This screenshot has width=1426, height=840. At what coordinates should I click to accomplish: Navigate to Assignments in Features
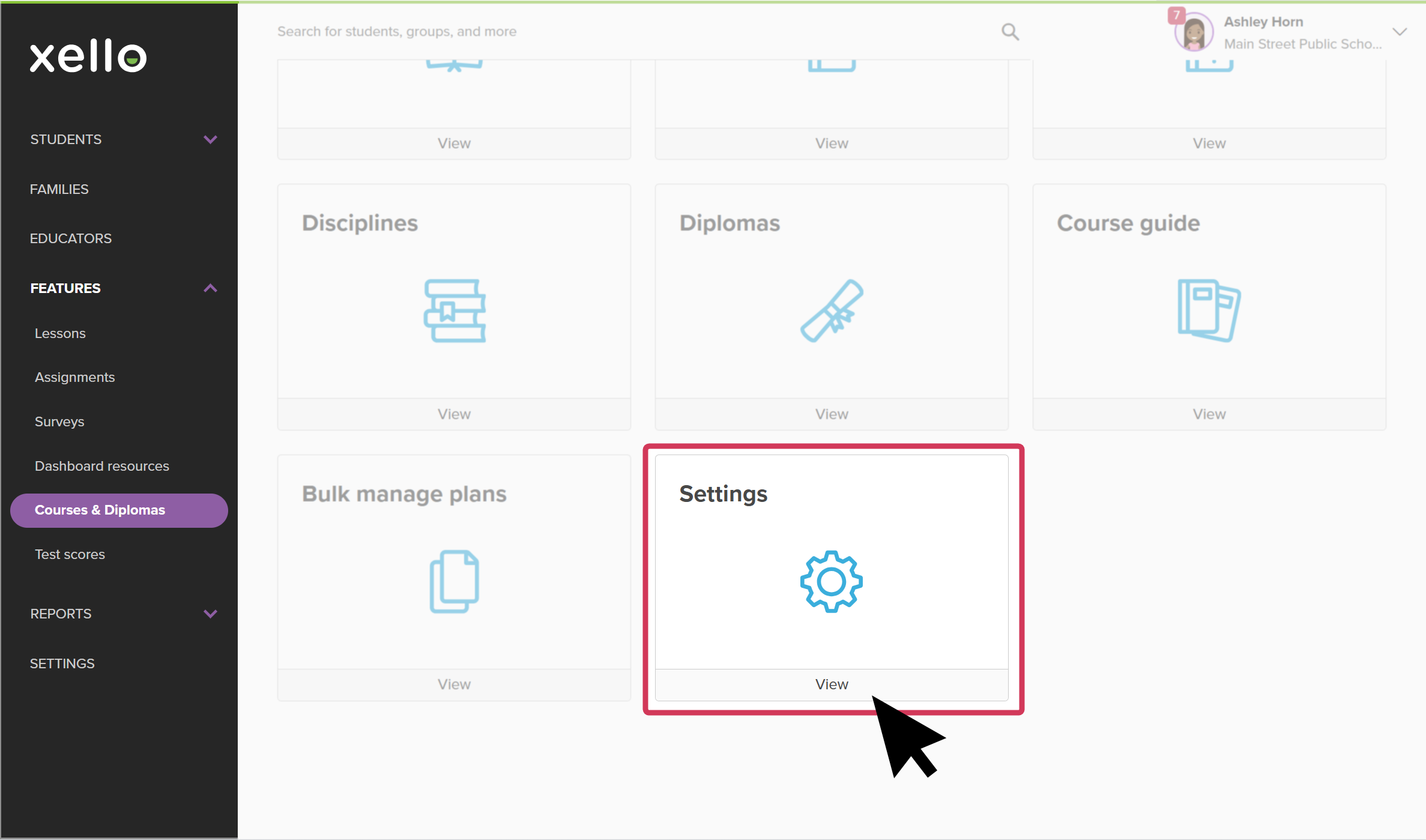pyautogui.click(x=75, y=377)
